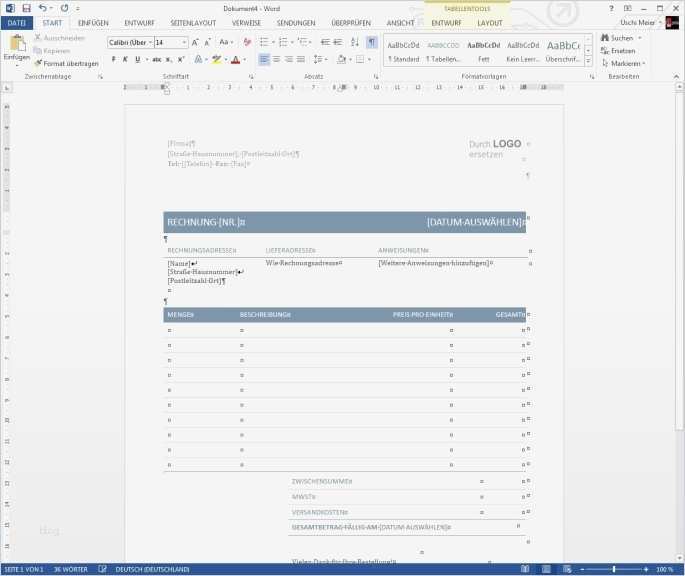Toggle paragraph marks display
Viewport: 685px width, 576px height.
coord(371,42)
